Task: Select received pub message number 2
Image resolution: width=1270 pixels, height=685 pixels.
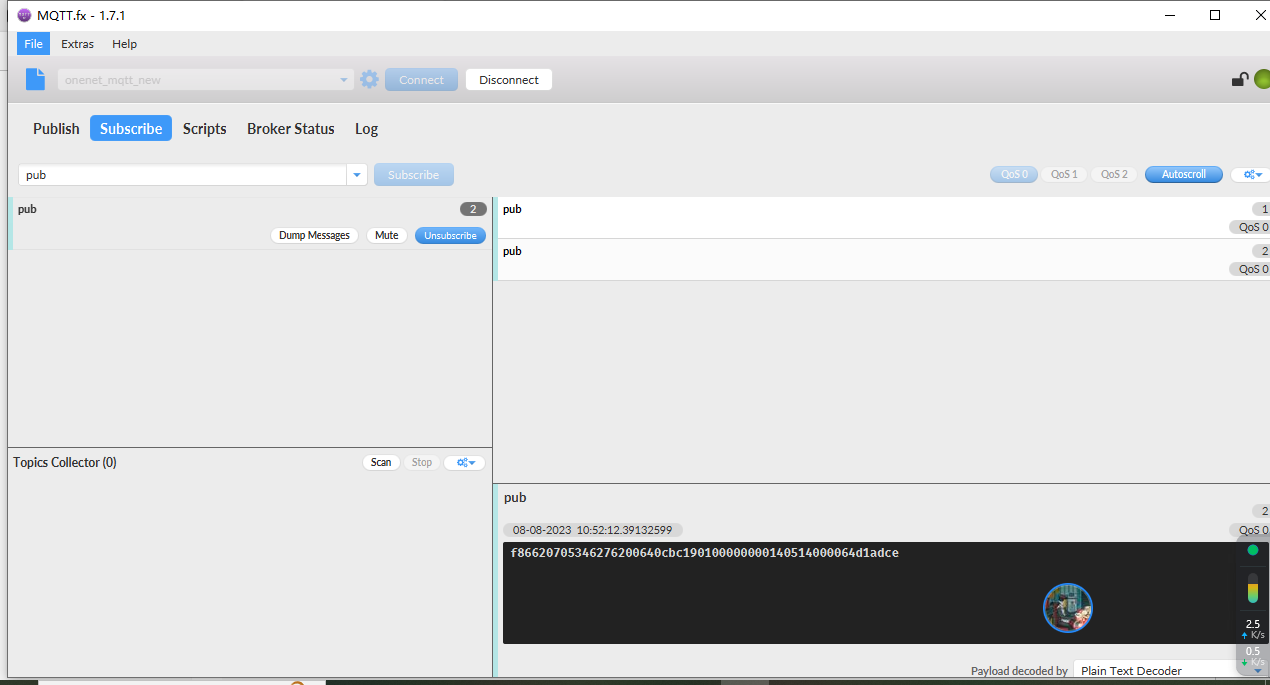Action: 883,260
